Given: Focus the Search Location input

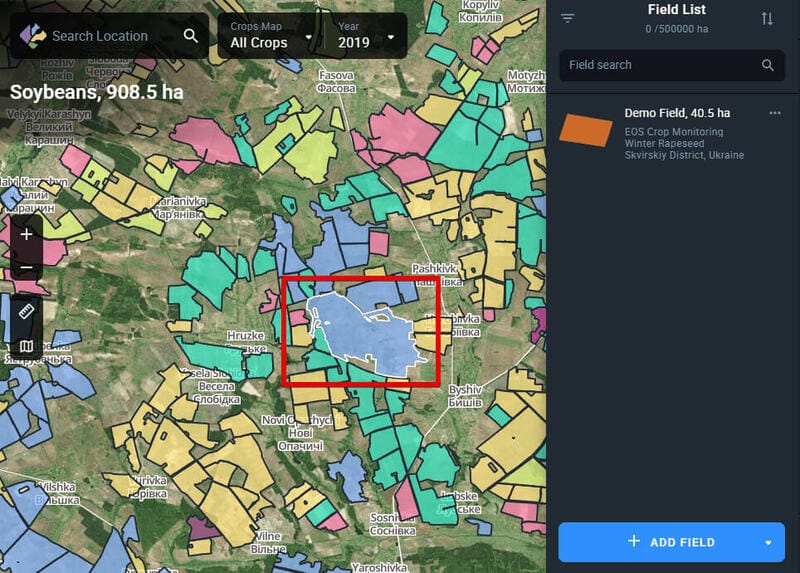Looking at the screenshot, I should pos(109,36).
